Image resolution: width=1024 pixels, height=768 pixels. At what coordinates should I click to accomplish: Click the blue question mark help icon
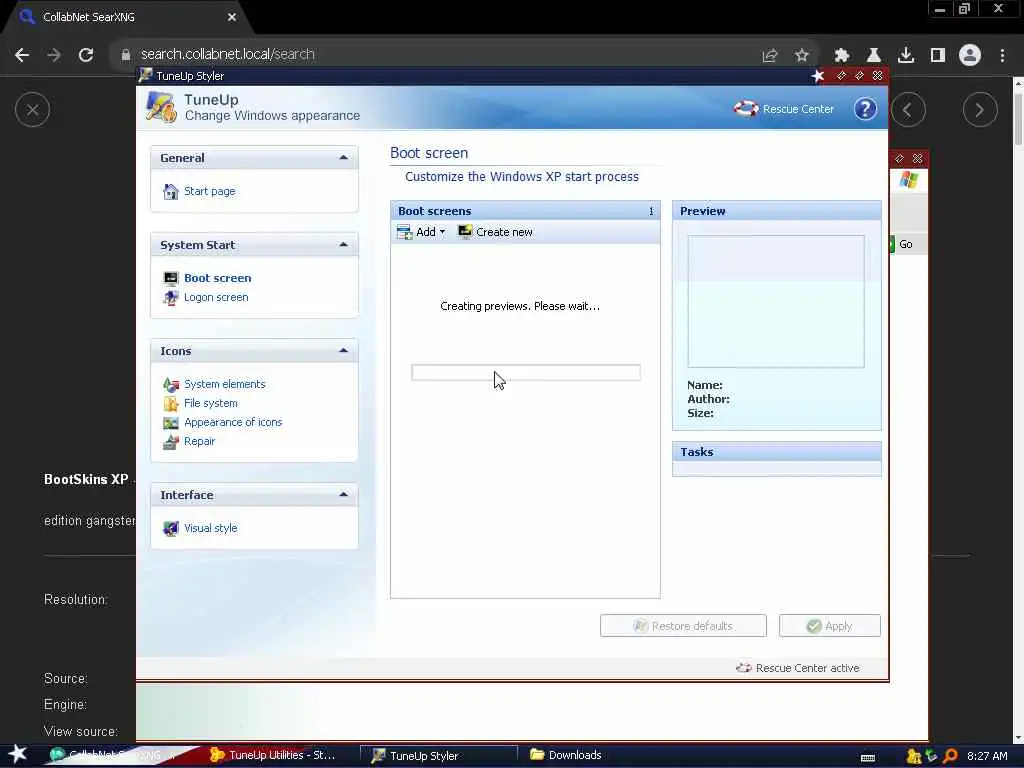[x=865, y=108]
